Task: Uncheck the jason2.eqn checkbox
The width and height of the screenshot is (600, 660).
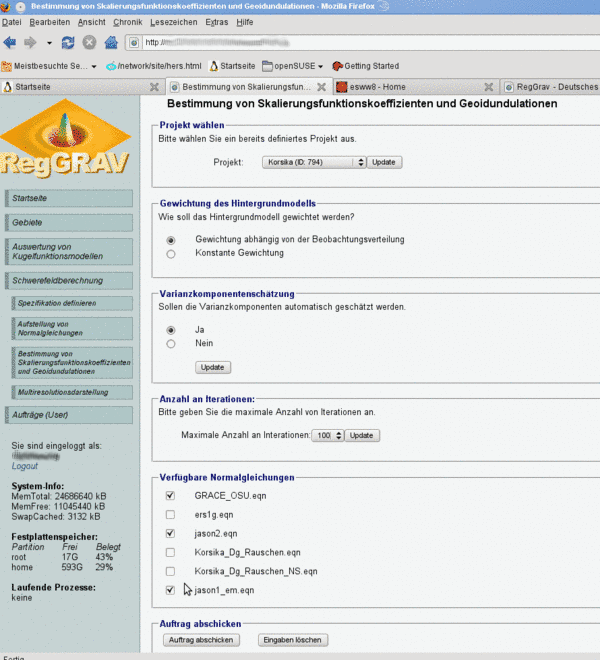Action: pos(170,534)
